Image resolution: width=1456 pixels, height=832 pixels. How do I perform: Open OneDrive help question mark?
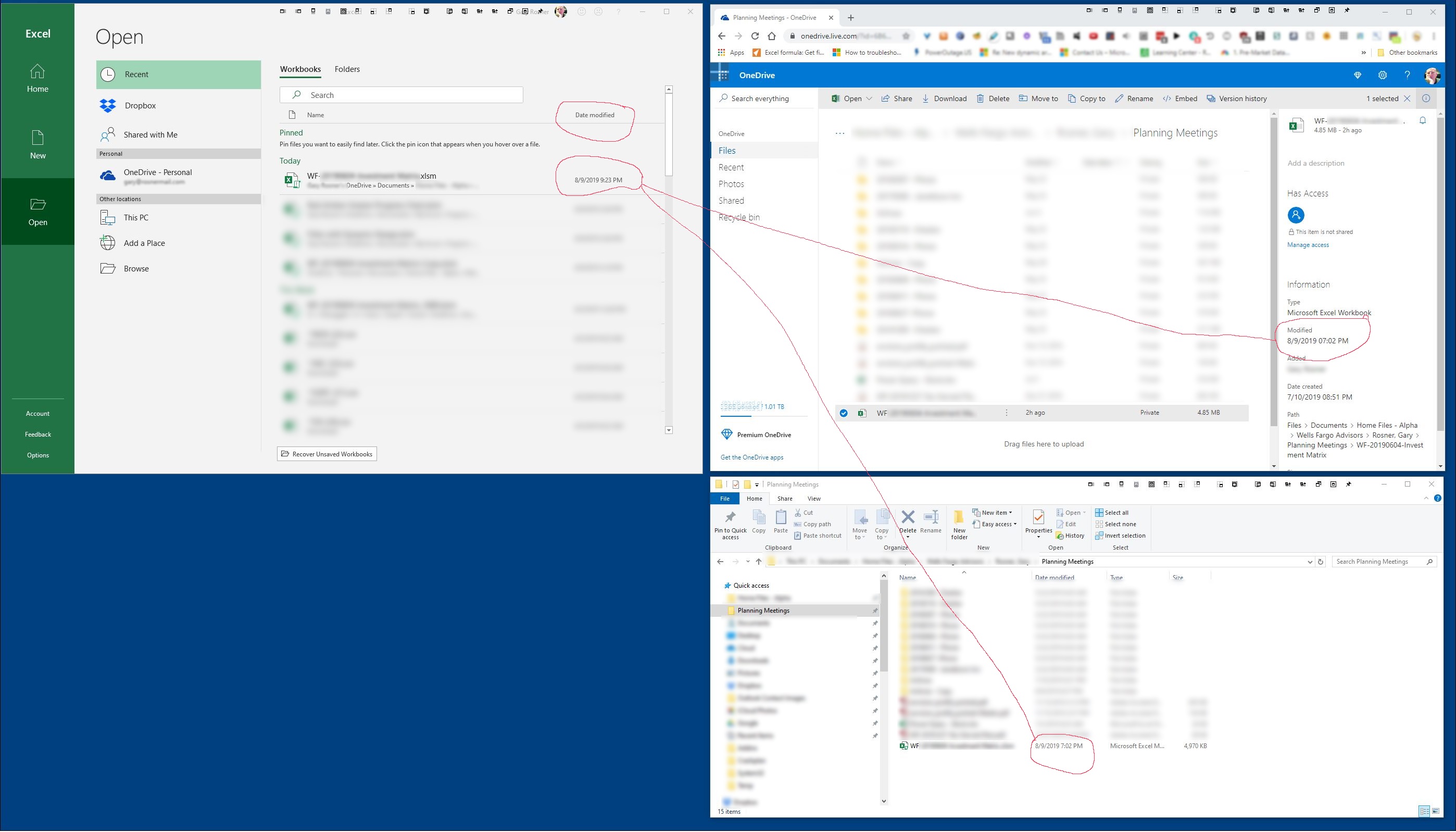point(1408,75)
